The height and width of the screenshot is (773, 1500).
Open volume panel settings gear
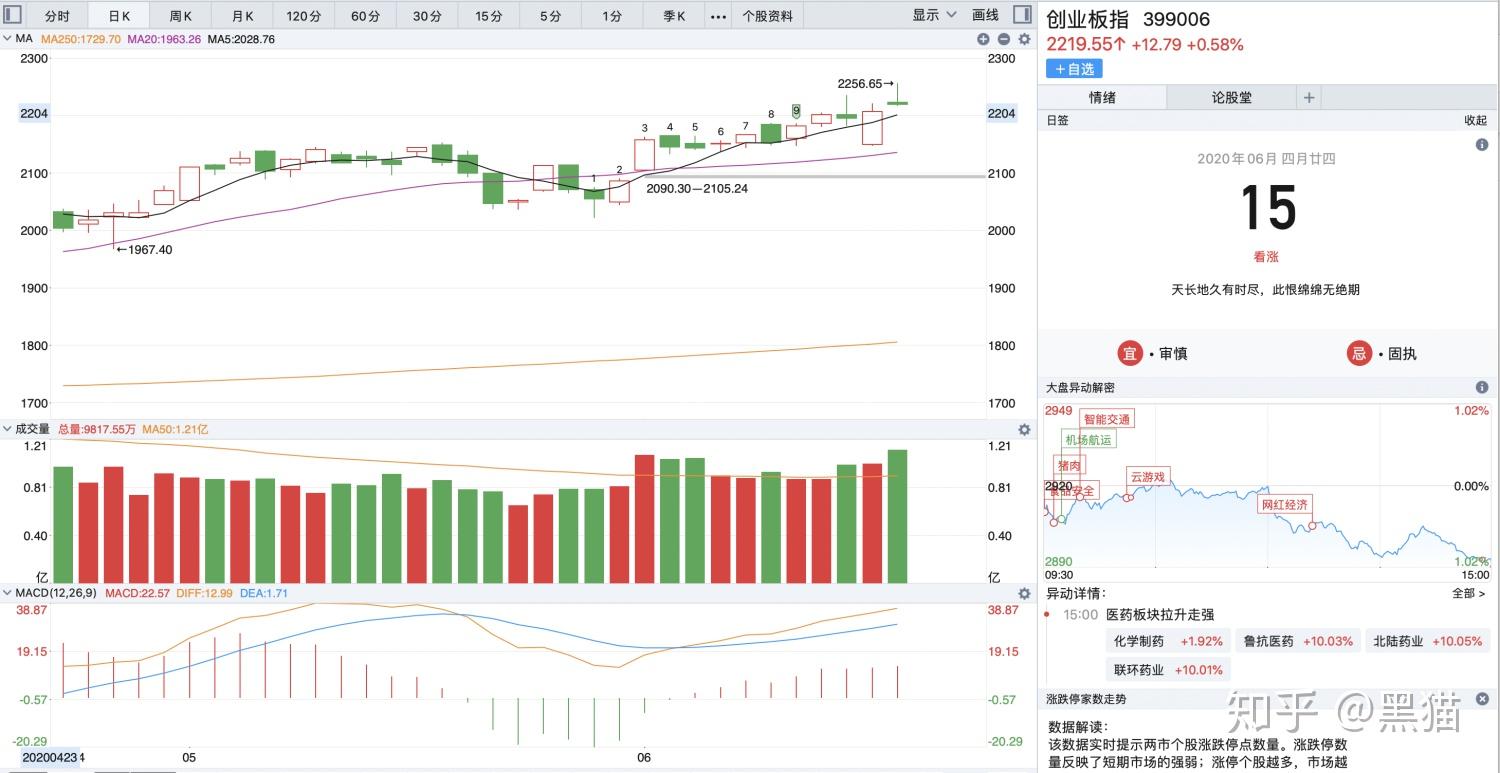click(1024, 429)
